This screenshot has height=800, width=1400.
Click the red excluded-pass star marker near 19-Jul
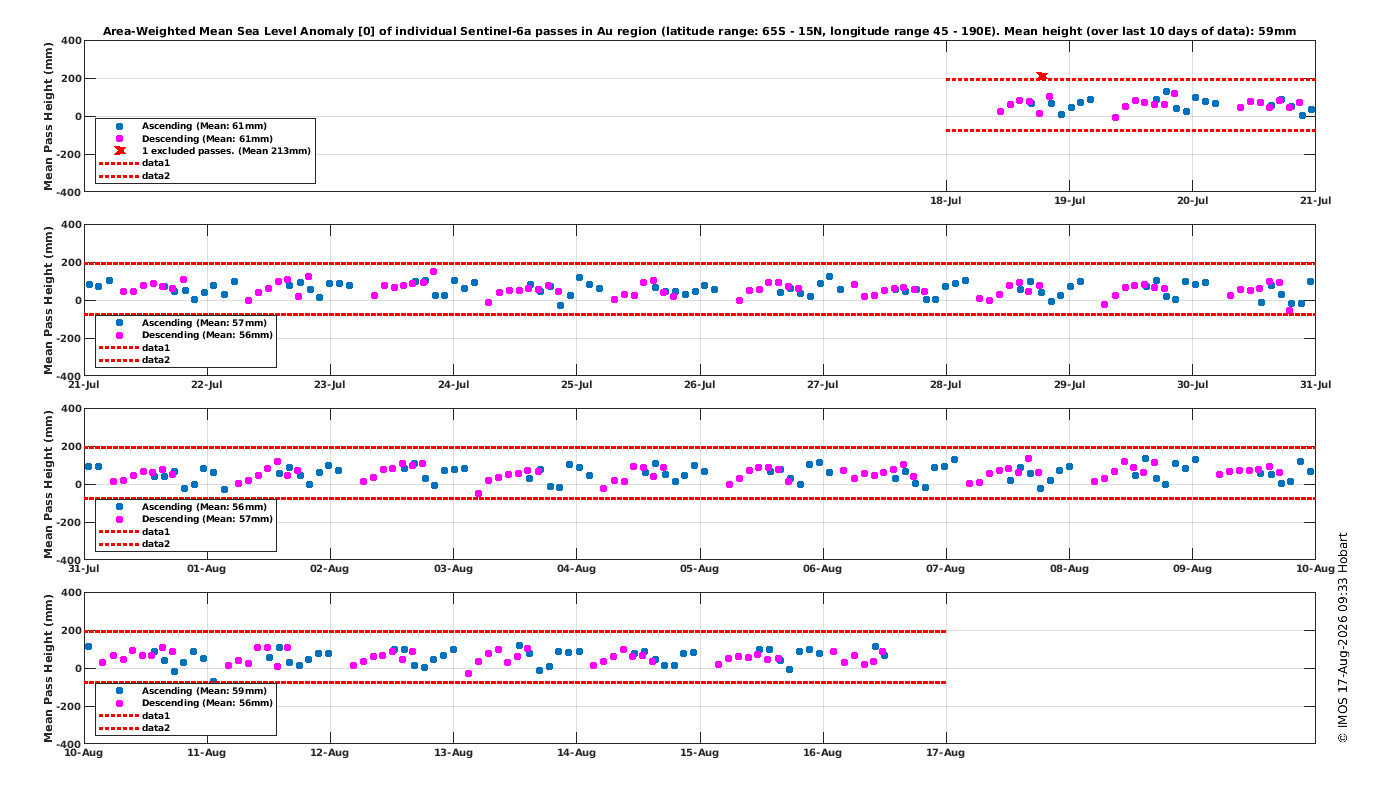pyautogui.click(x=1042, y=77)
